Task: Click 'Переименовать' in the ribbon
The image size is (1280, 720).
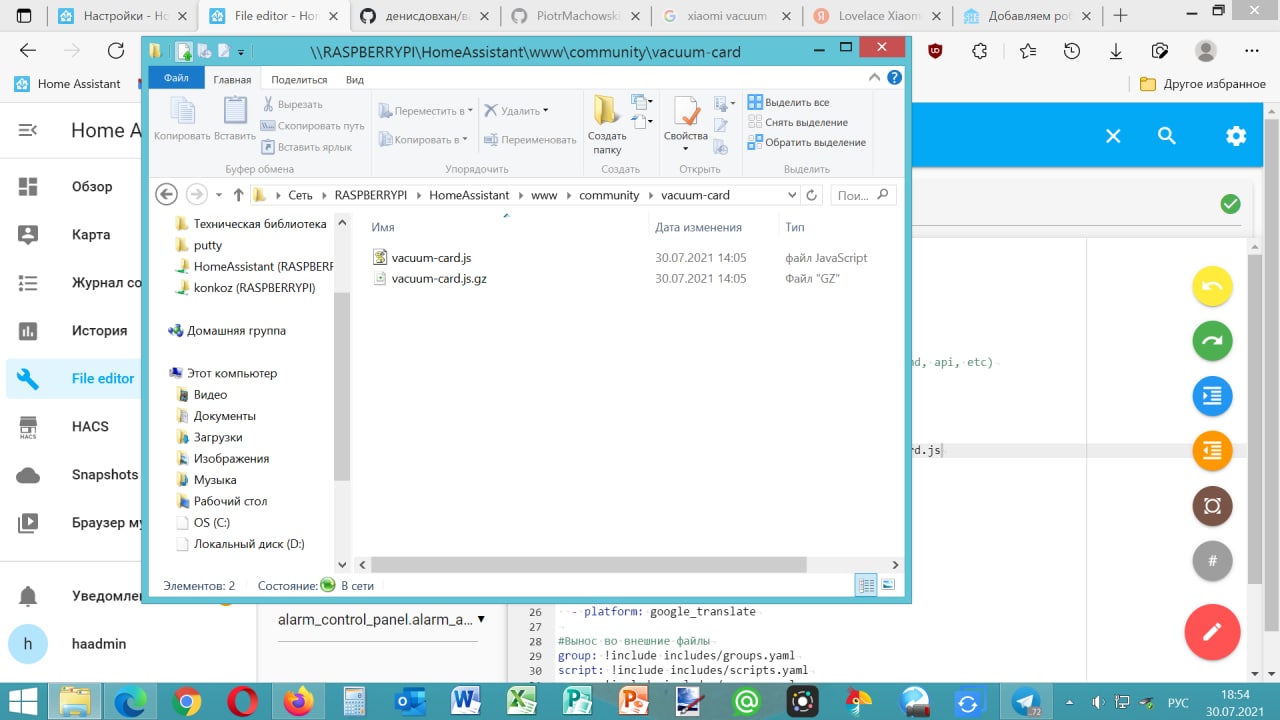Action: click(x=530, y=140)
